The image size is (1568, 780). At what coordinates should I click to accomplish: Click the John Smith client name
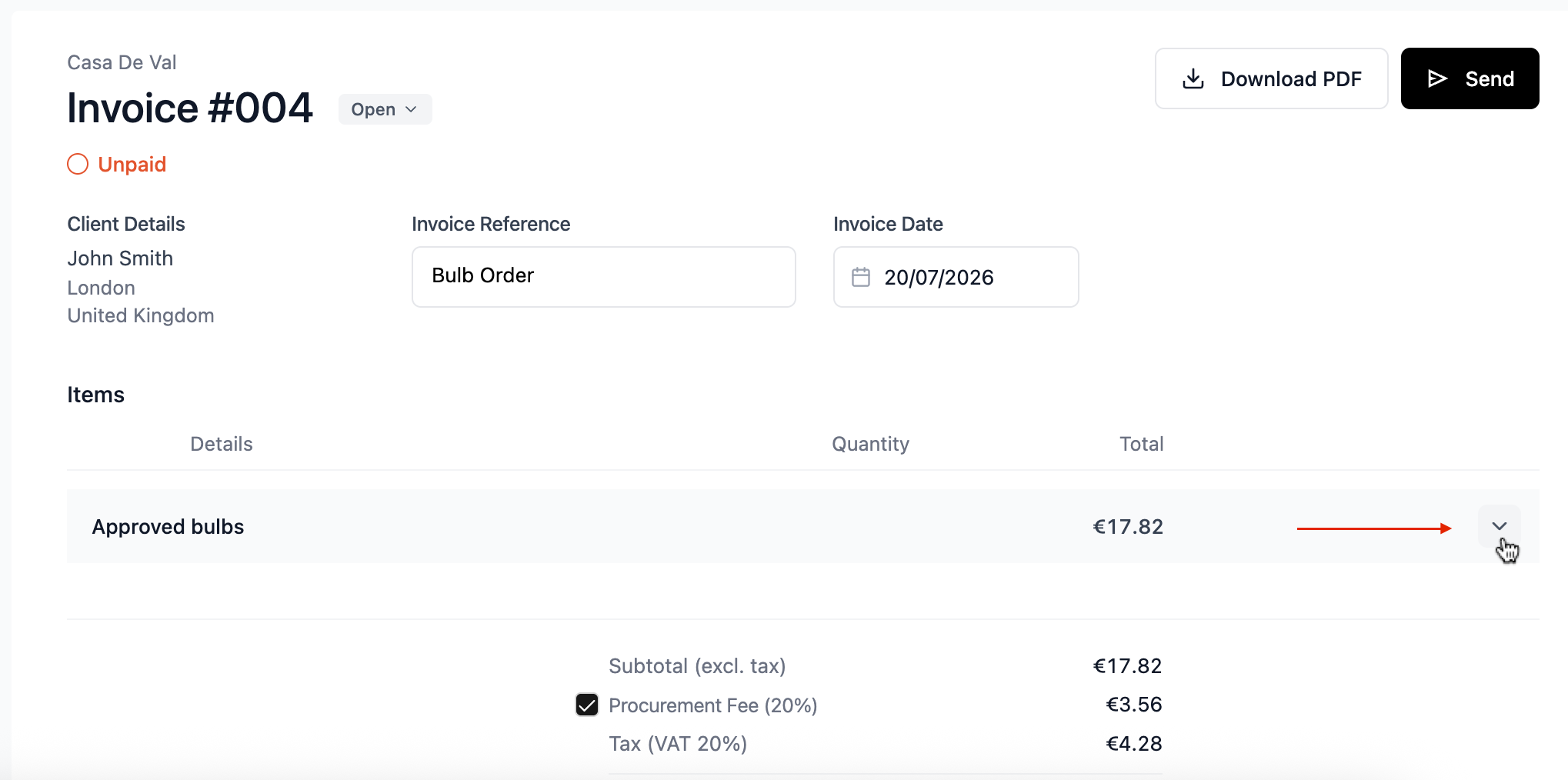(120, 258)
